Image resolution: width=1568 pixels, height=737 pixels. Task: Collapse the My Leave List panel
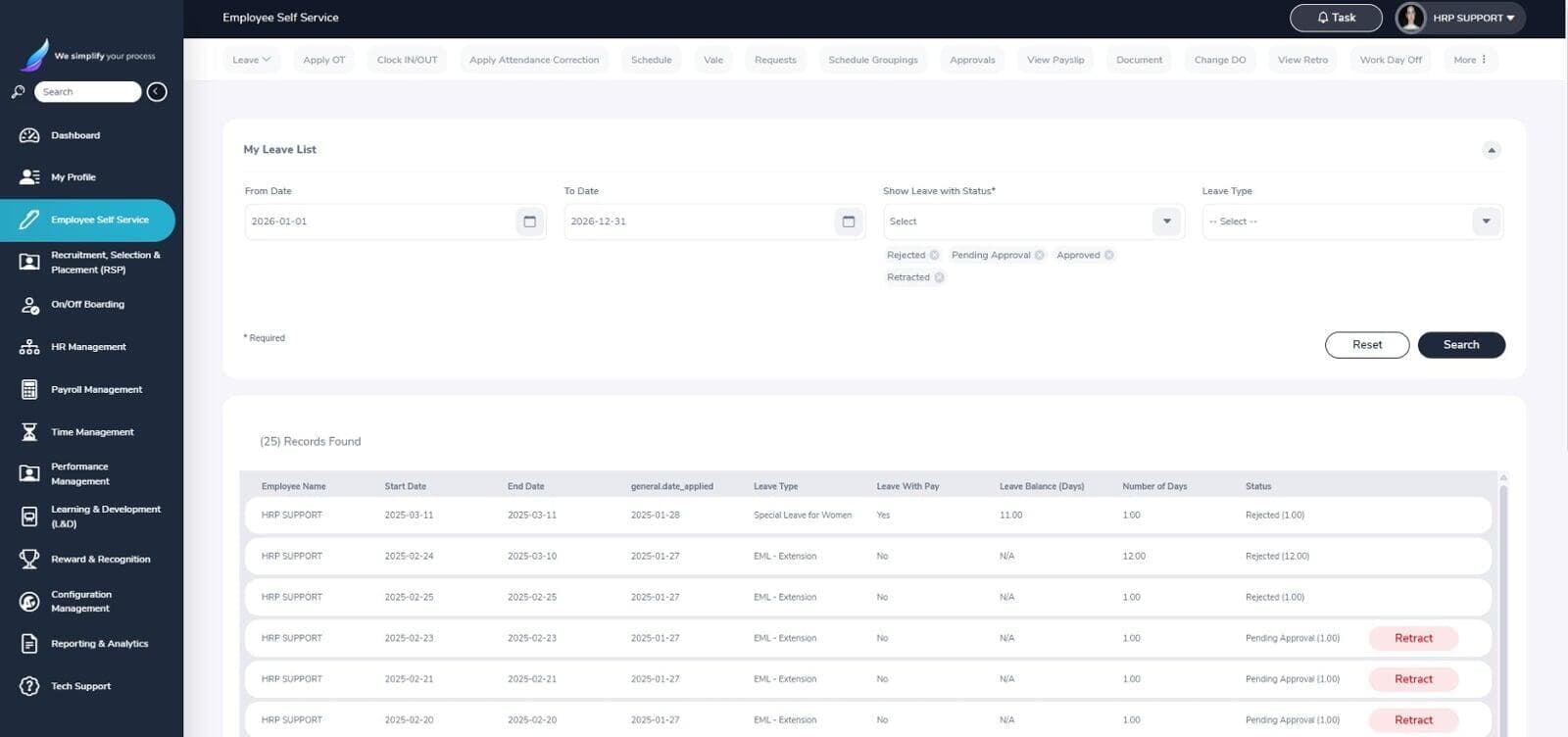1492,150
